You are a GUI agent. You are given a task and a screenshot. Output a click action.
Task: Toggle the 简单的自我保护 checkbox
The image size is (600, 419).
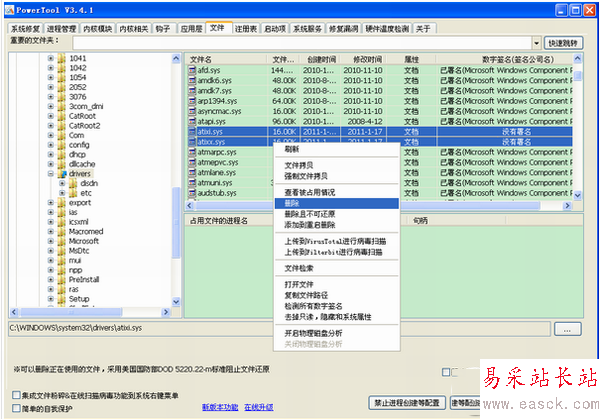click(16, 408)
